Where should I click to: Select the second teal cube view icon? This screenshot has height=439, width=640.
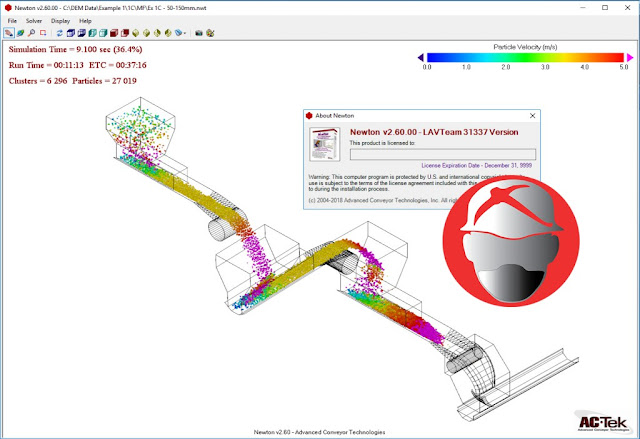(x=103, y=33)
